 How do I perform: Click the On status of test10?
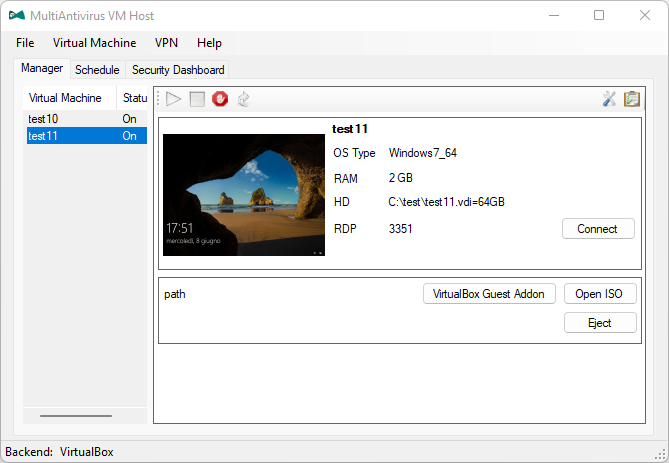pos(129,119)
